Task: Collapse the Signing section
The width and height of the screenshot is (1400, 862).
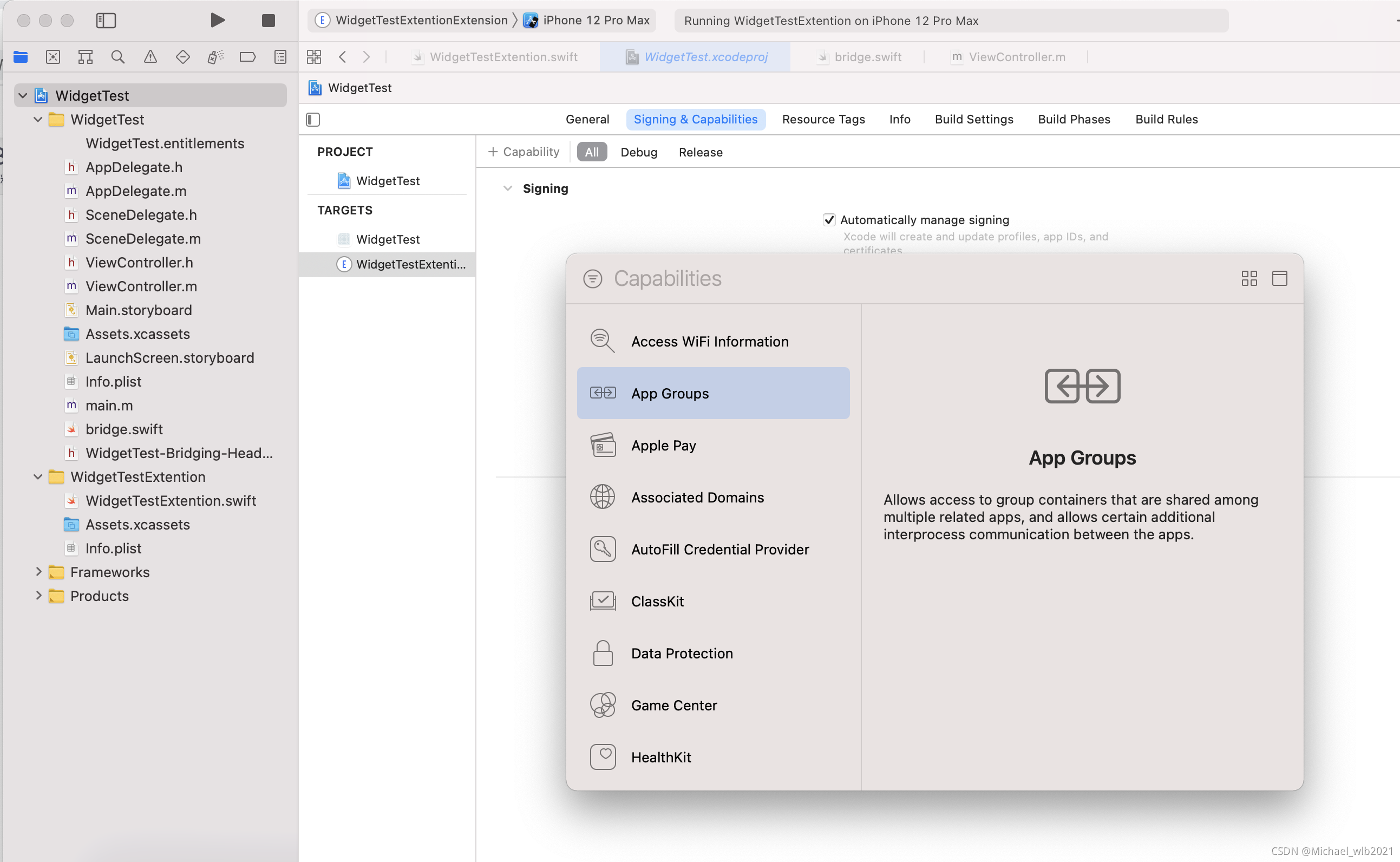Action: coord(507,188)
